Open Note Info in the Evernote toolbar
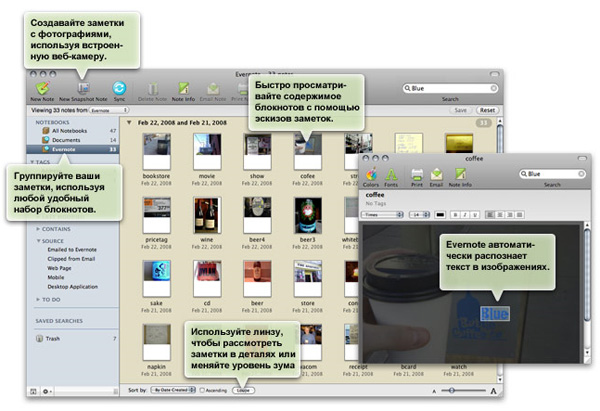Image resolution: width=600 pixels, height=411 pixels. pyautogui.click(x=183, y=89)
